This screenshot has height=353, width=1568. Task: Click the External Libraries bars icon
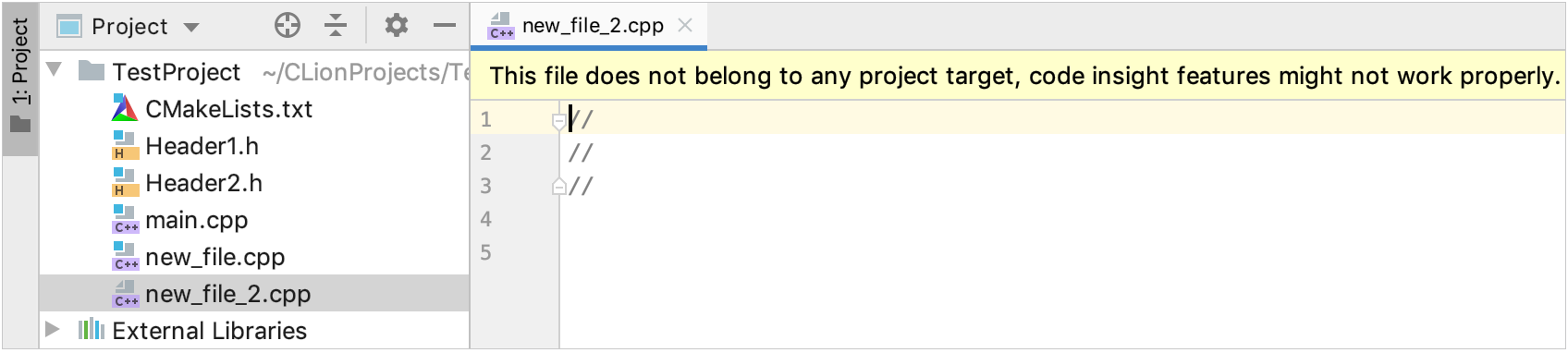91,330
